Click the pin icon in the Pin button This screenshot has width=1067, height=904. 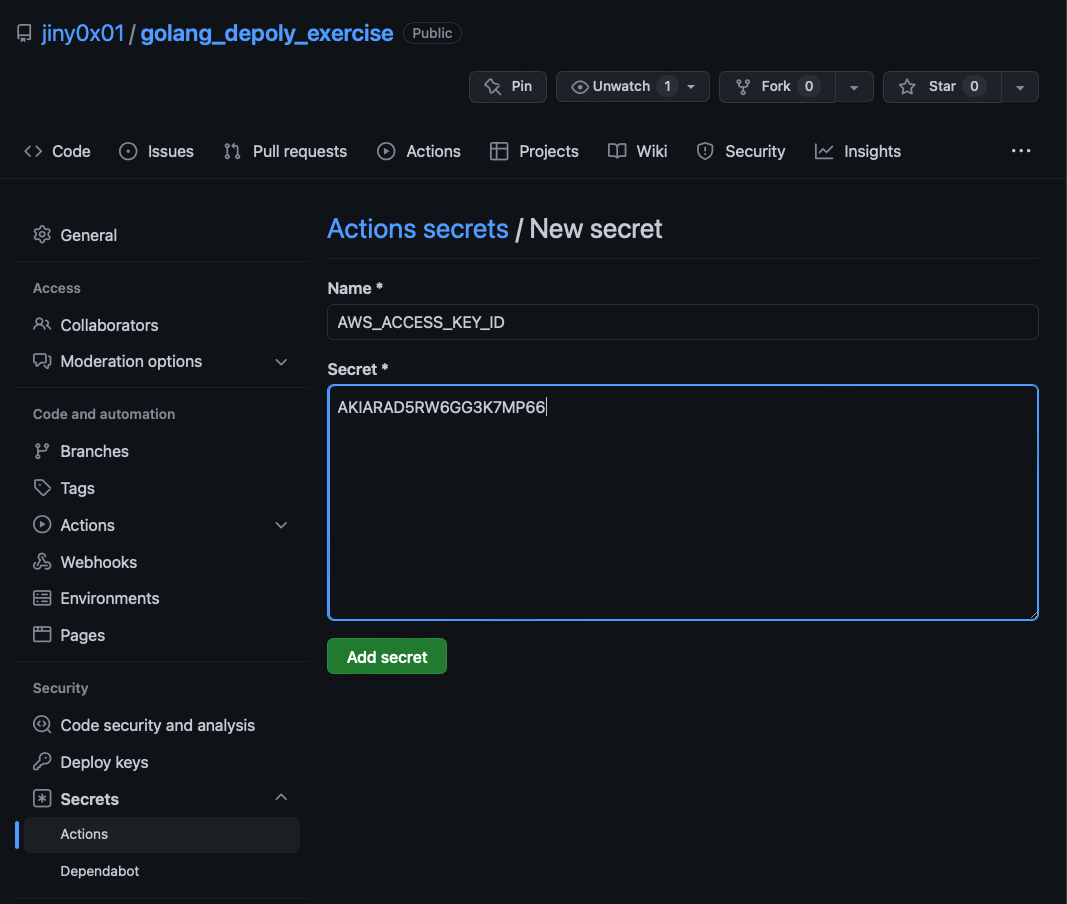(492, 86)
